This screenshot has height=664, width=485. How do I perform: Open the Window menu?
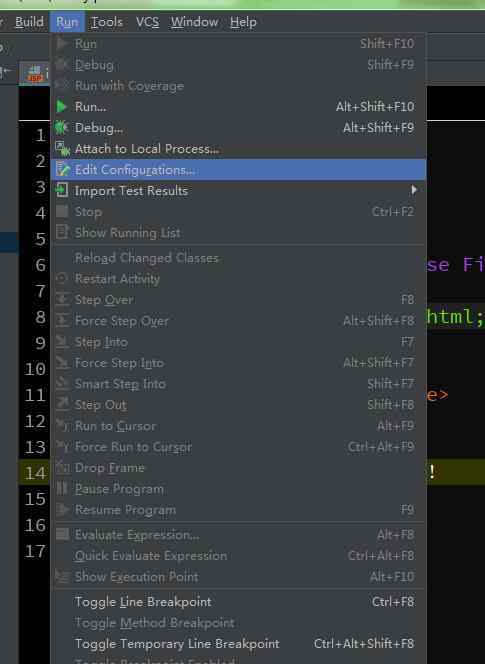click(194, 22)
